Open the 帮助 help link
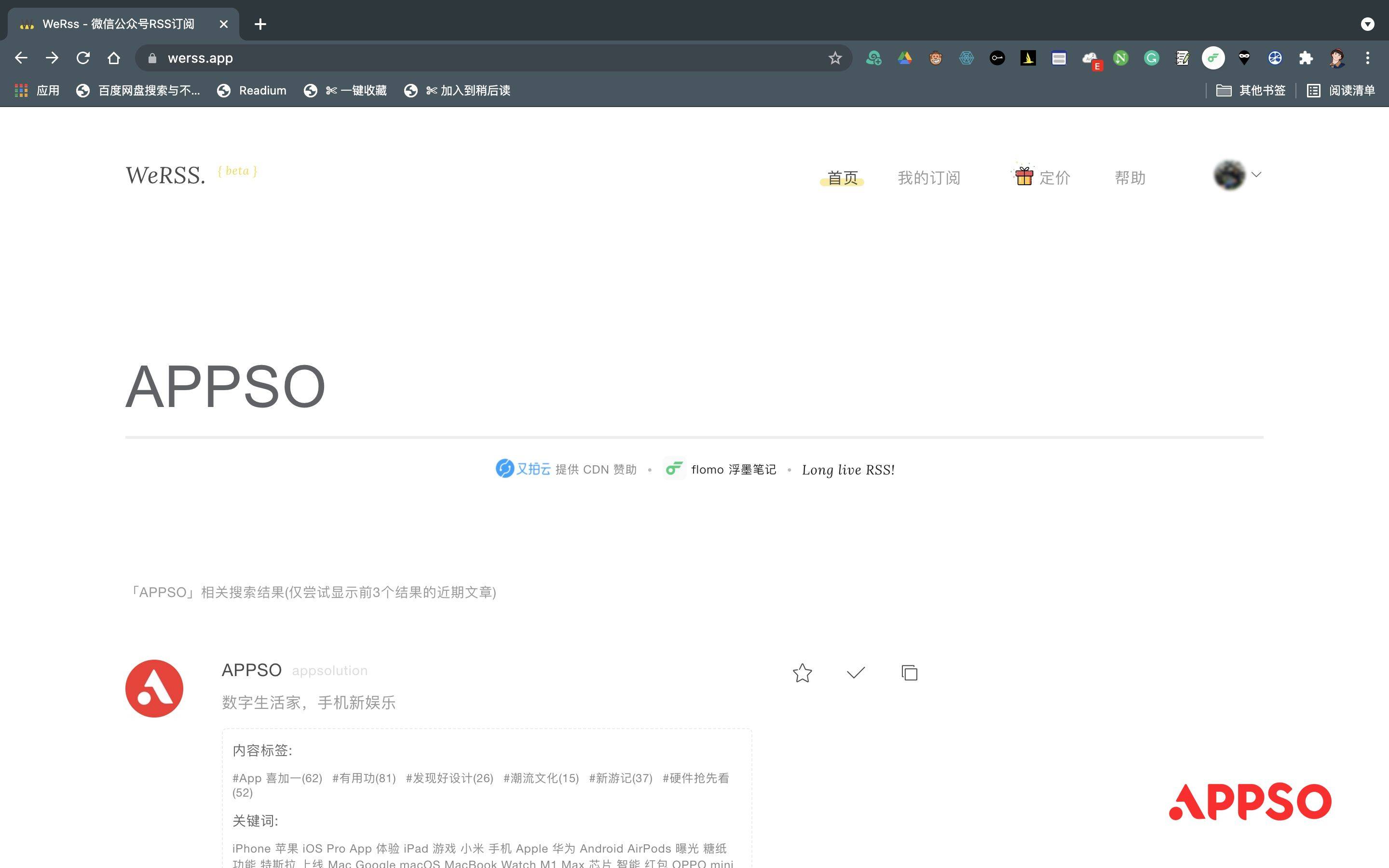Screen dimensions: 1389x868 click(1129, 177)
